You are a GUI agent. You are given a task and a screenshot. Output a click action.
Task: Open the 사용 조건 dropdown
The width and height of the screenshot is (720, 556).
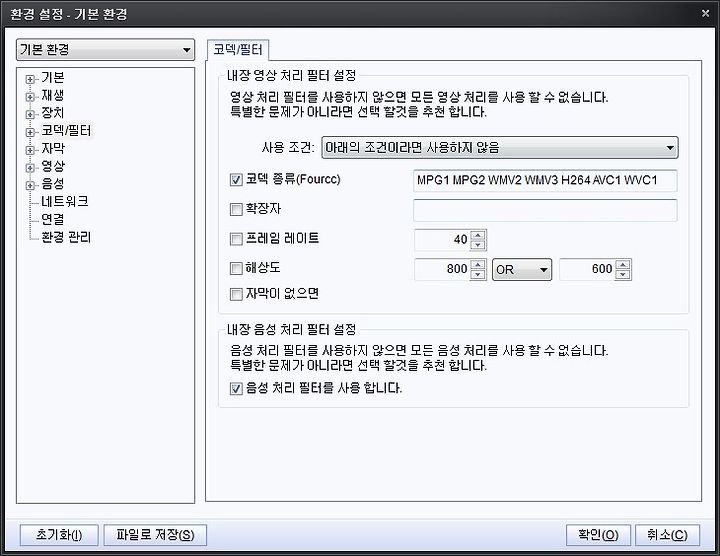[x=500, y=147]
